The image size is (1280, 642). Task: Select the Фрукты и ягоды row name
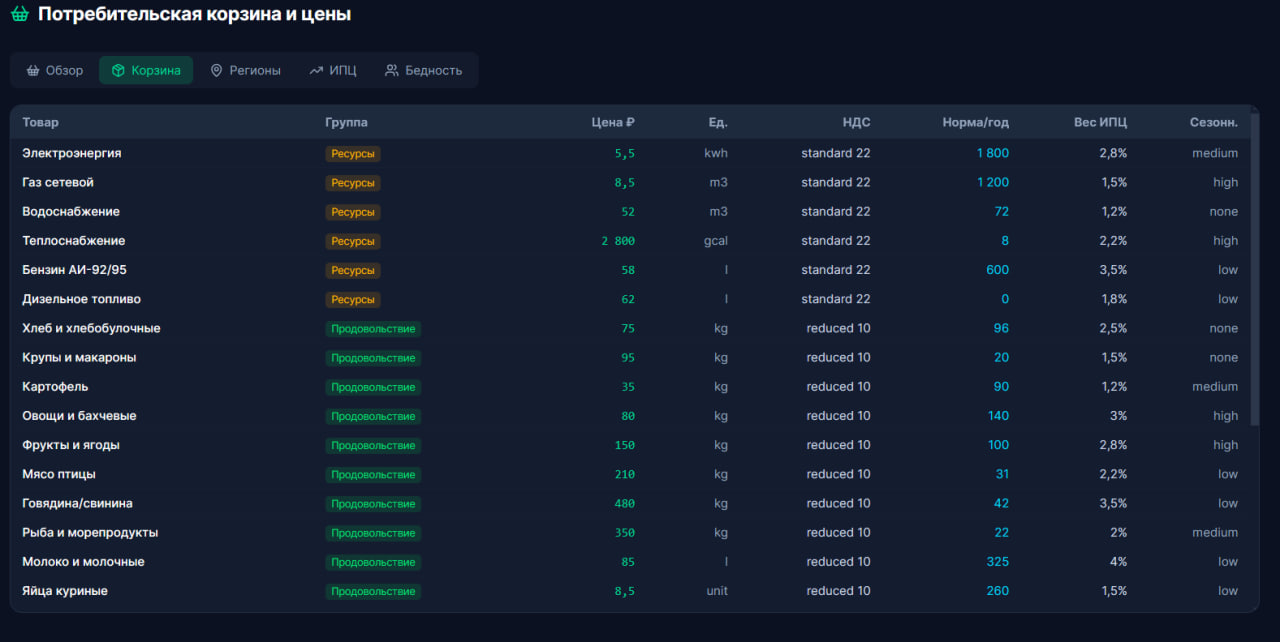point(71,445)
